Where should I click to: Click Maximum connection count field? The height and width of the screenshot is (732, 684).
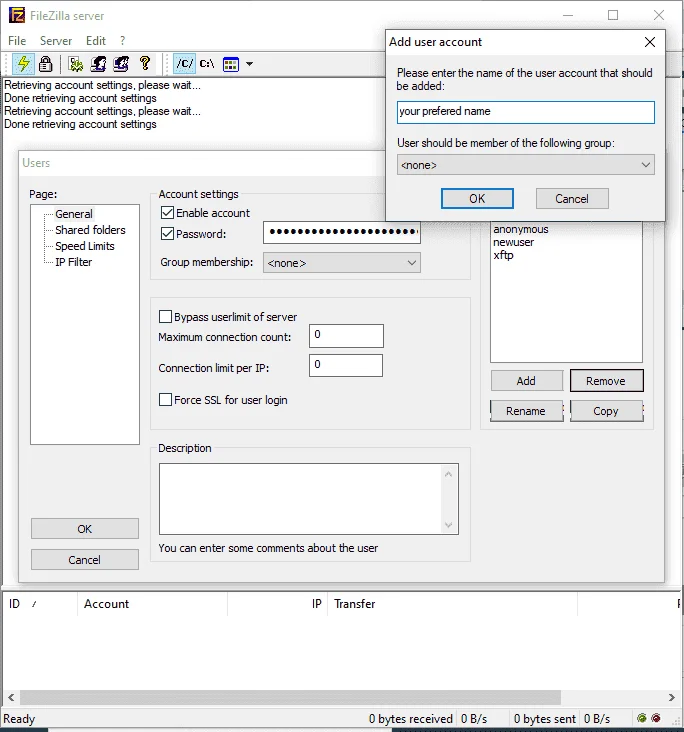346,336
